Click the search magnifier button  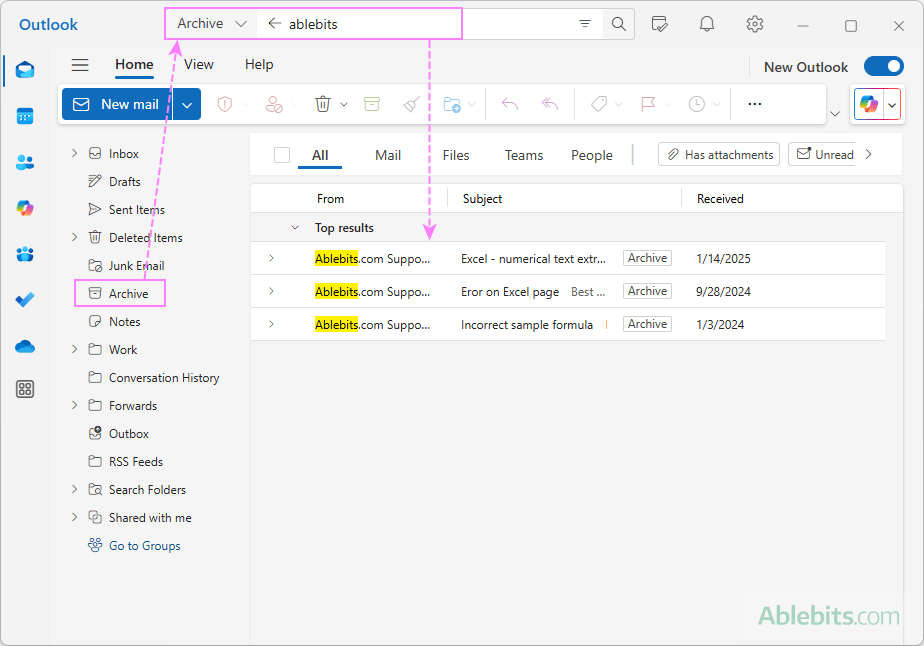coord(619,24)
